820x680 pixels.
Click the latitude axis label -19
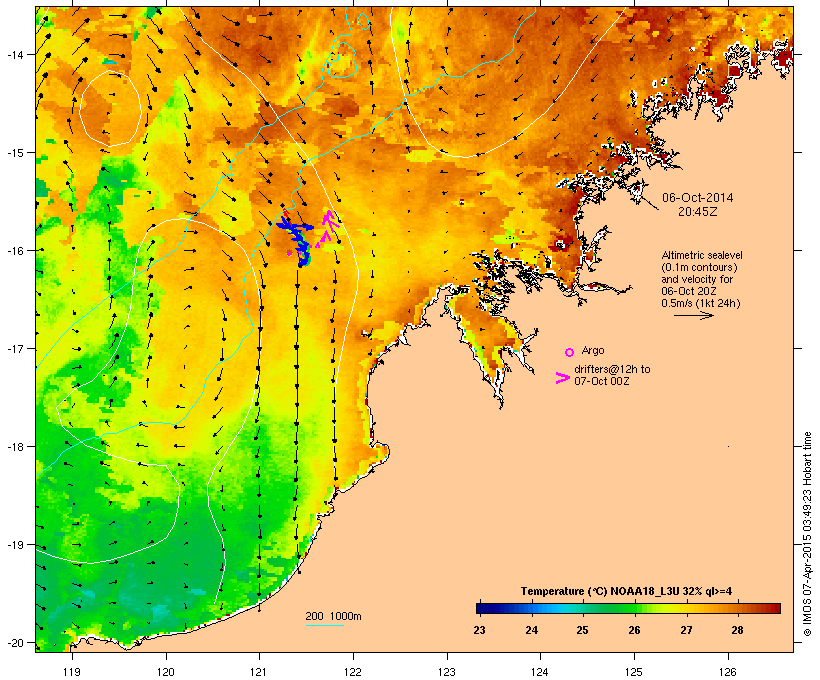[14, 545]
